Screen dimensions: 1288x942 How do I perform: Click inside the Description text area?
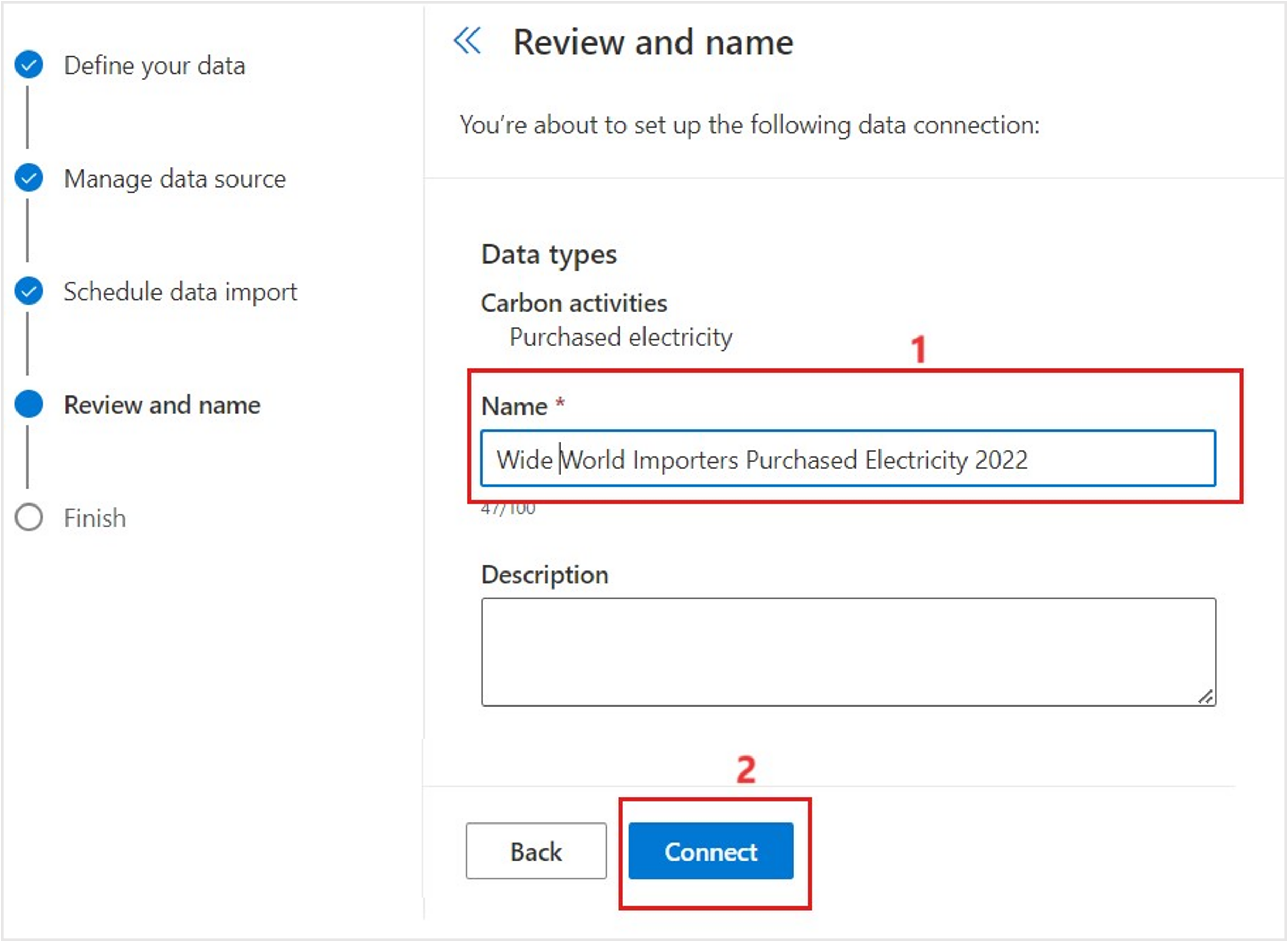[x=848, y=651]
